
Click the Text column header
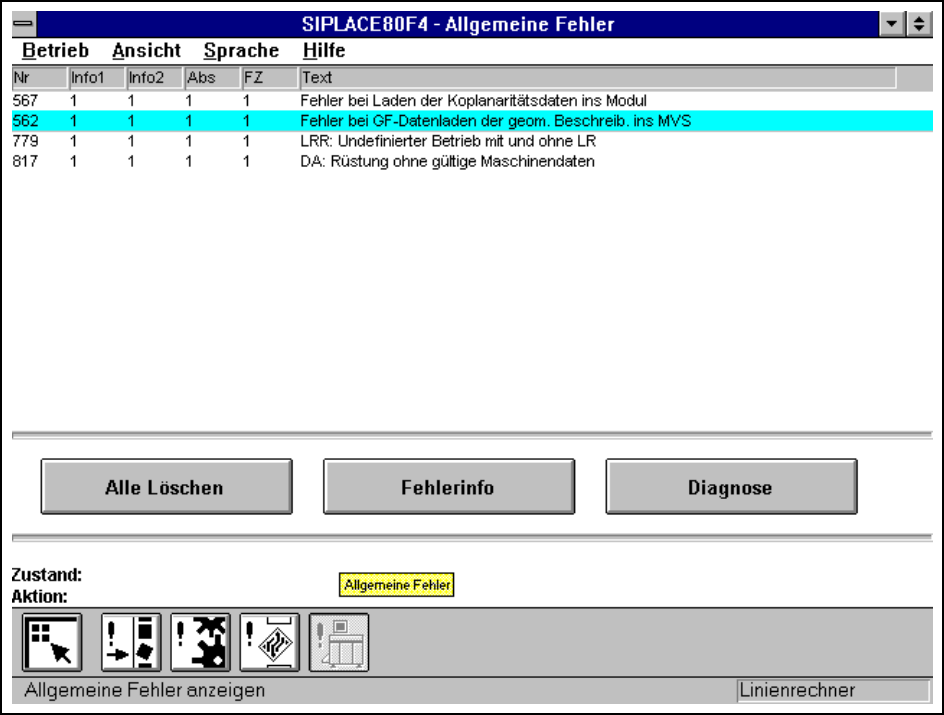(598, 78)
